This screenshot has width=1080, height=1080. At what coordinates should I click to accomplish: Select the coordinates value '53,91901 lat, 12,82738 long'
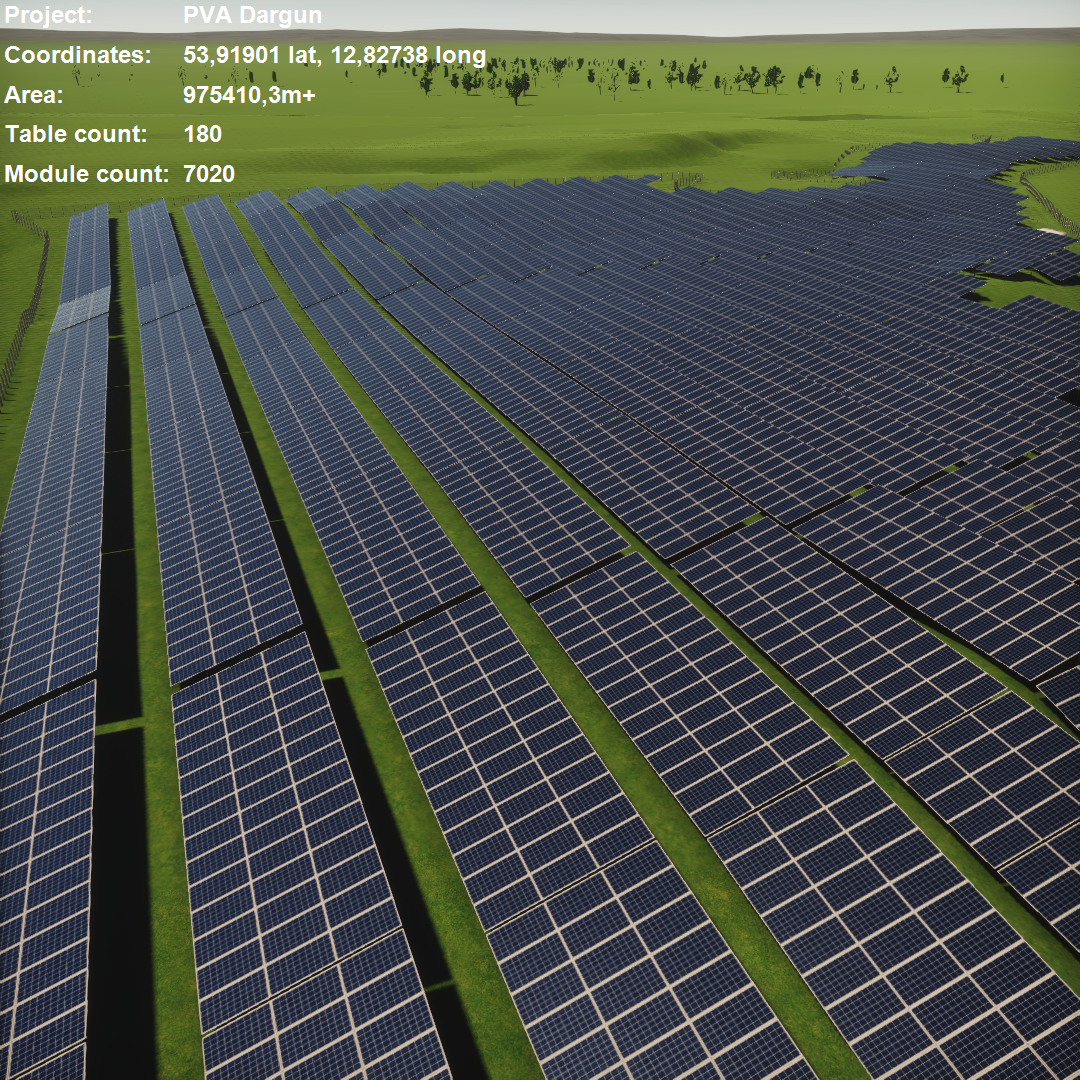point(335,55)
